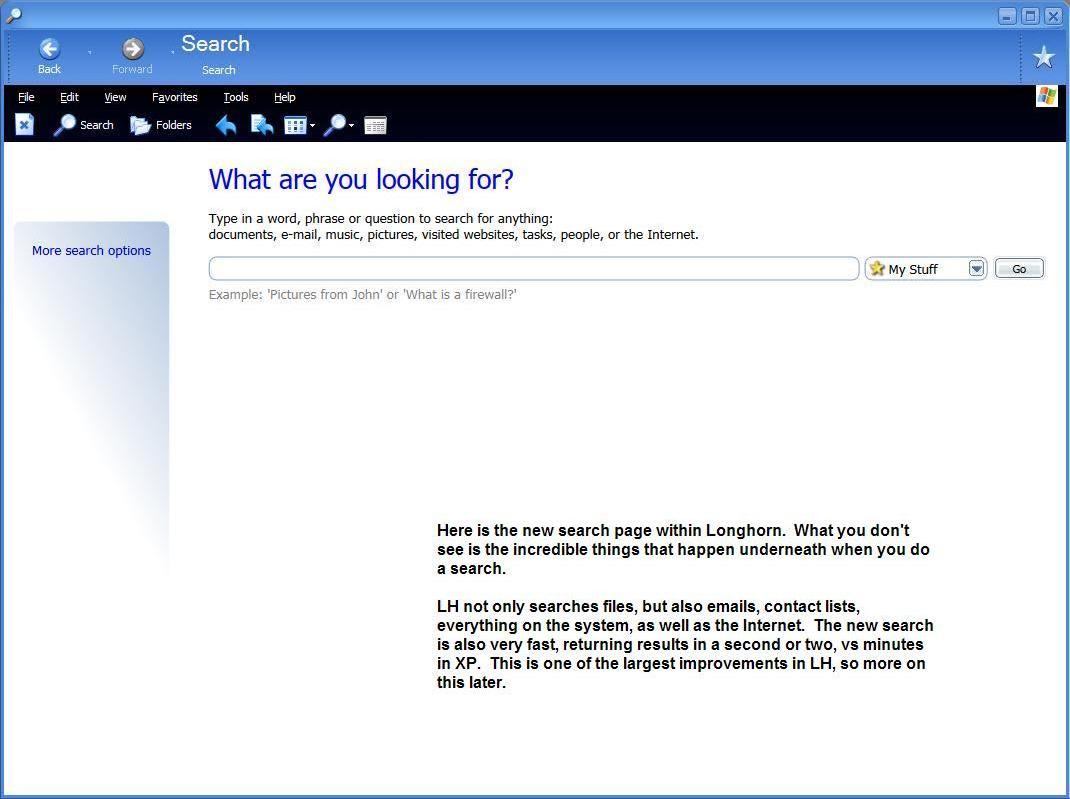Click the Windows flag logo
Screen dimensions: 1070x799
[x=1047, y=96]
